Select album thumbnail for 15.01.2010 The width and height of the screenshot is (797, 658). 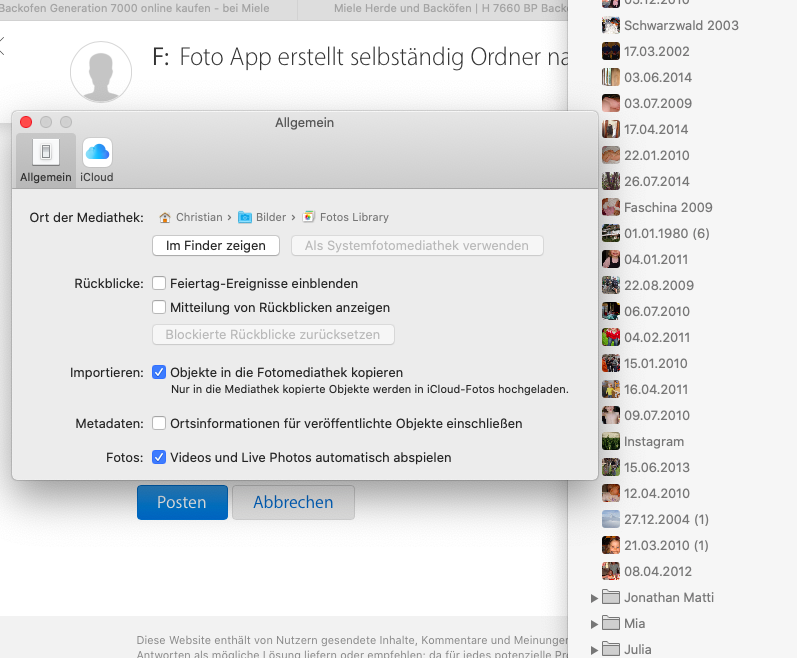(610, 363)
